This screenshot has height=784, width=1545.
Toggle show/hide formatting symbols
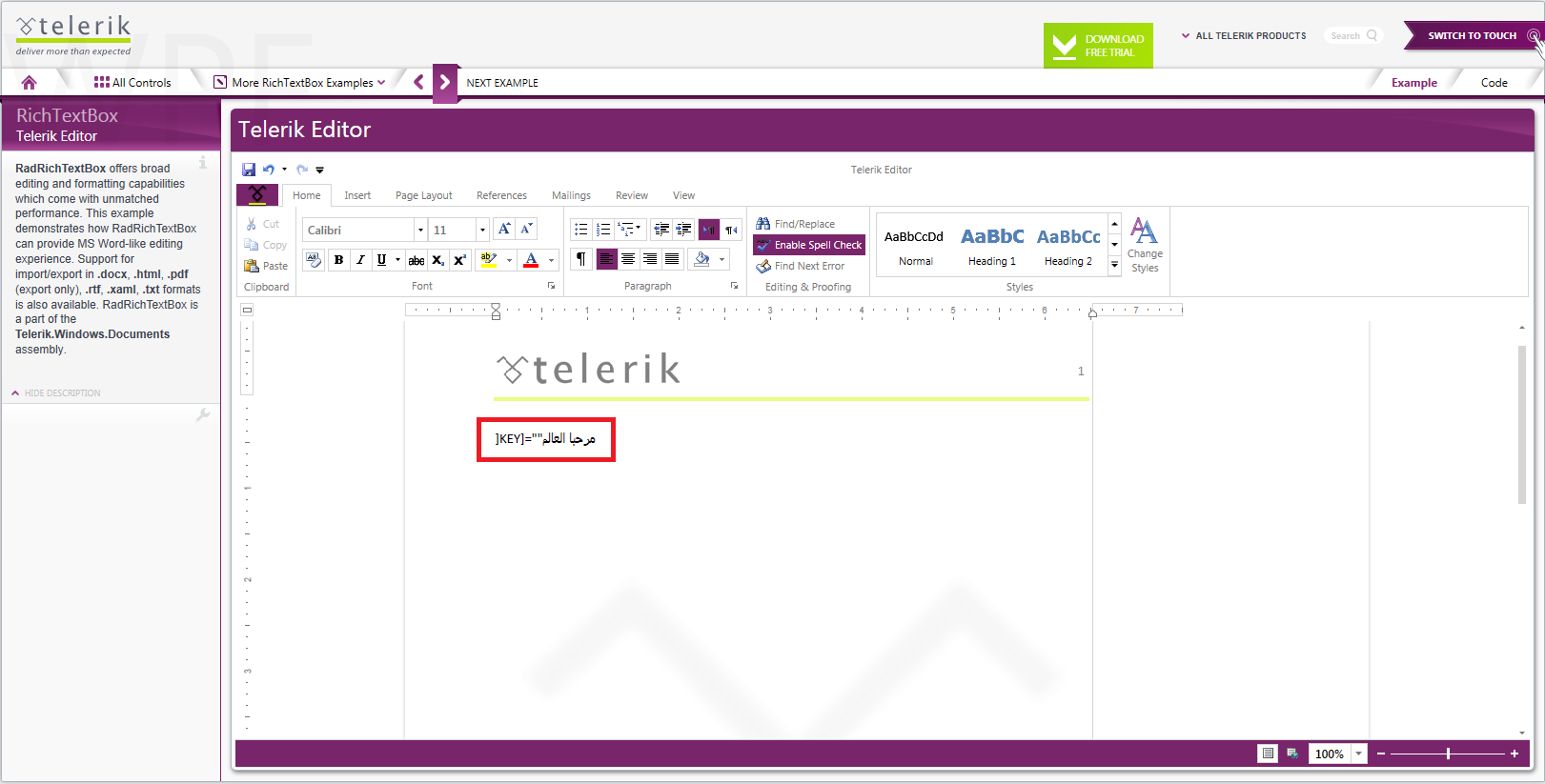pos(580,259)
